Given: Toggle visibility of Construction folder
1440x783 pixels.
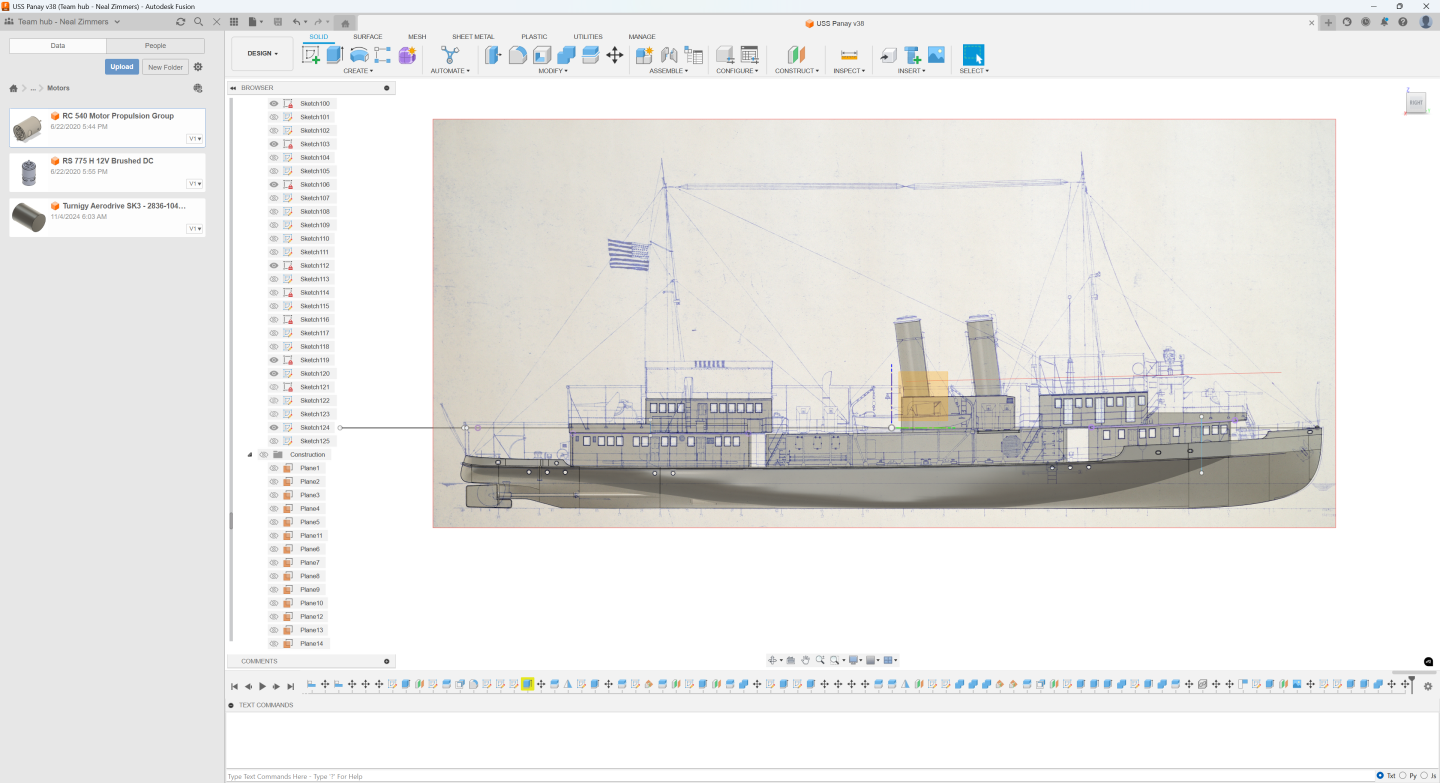Looking at the screenshot, I should pyautogui.click(x=264, y=454).
